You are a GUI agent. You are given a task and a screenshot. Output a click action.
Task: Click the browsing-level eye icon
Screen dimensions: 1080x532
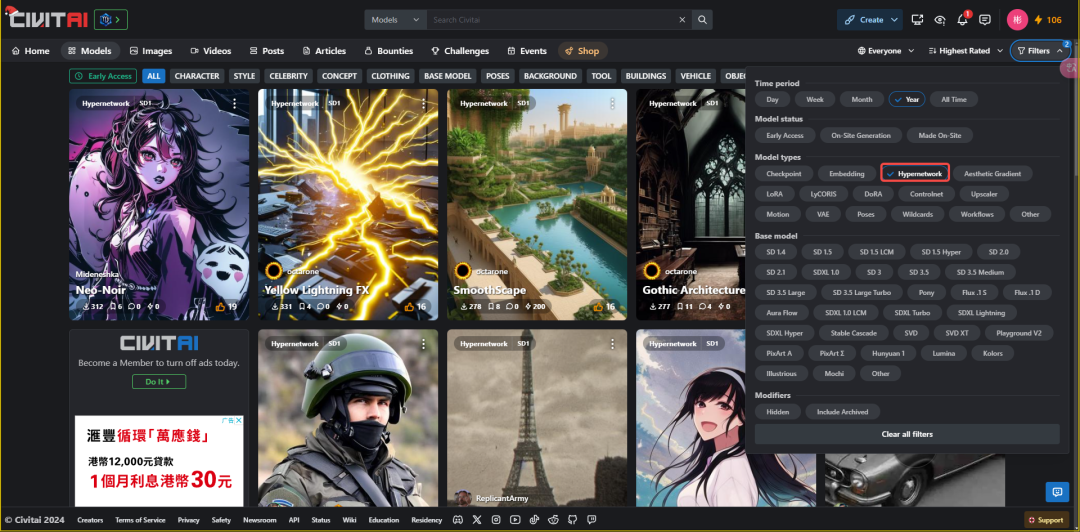point(940,20)
